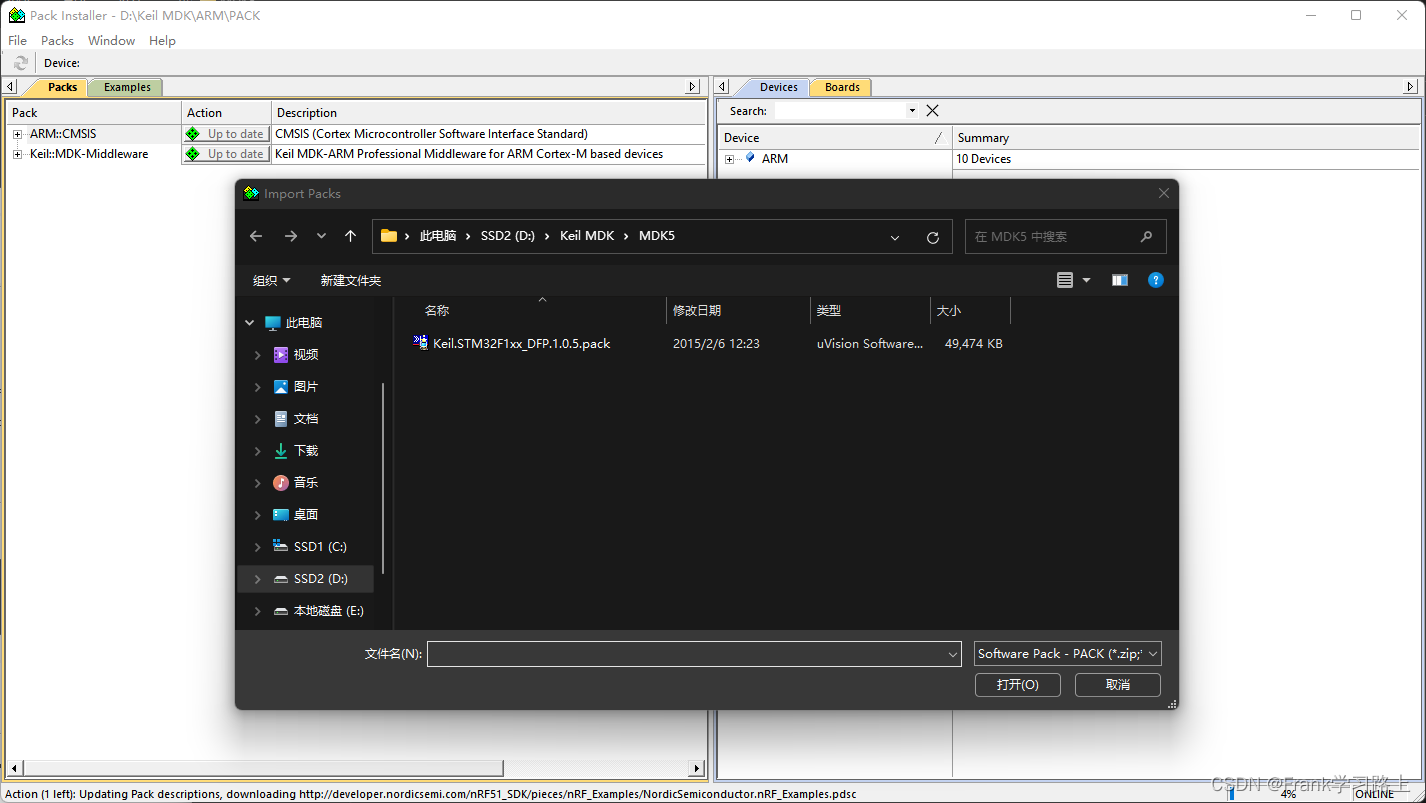Click the ONLINE status bar indicator
This screenshot has width=1426, height=803.
1375,794
